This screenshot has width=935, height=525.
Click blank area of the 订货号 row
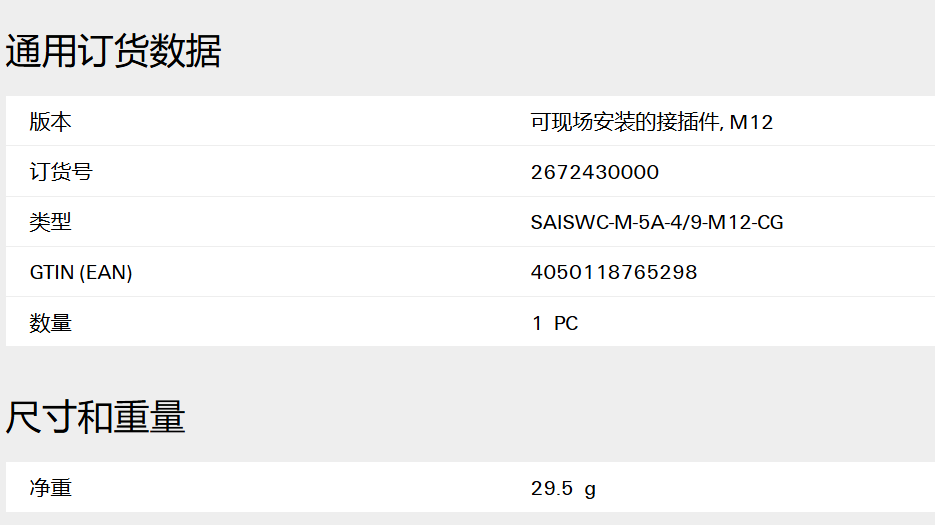click(310, 172)
